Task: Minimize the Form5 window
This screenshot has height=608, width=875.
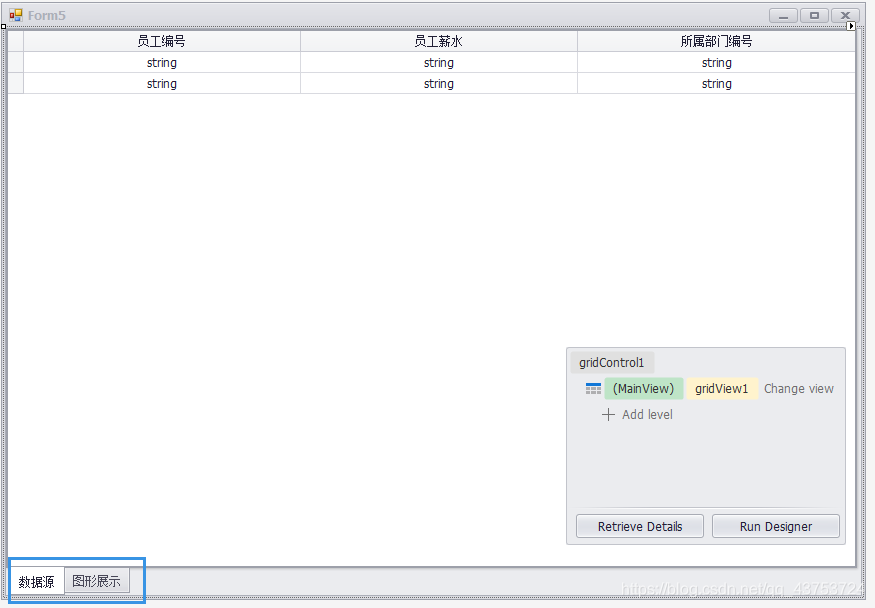Action: [x=783, y=16]
